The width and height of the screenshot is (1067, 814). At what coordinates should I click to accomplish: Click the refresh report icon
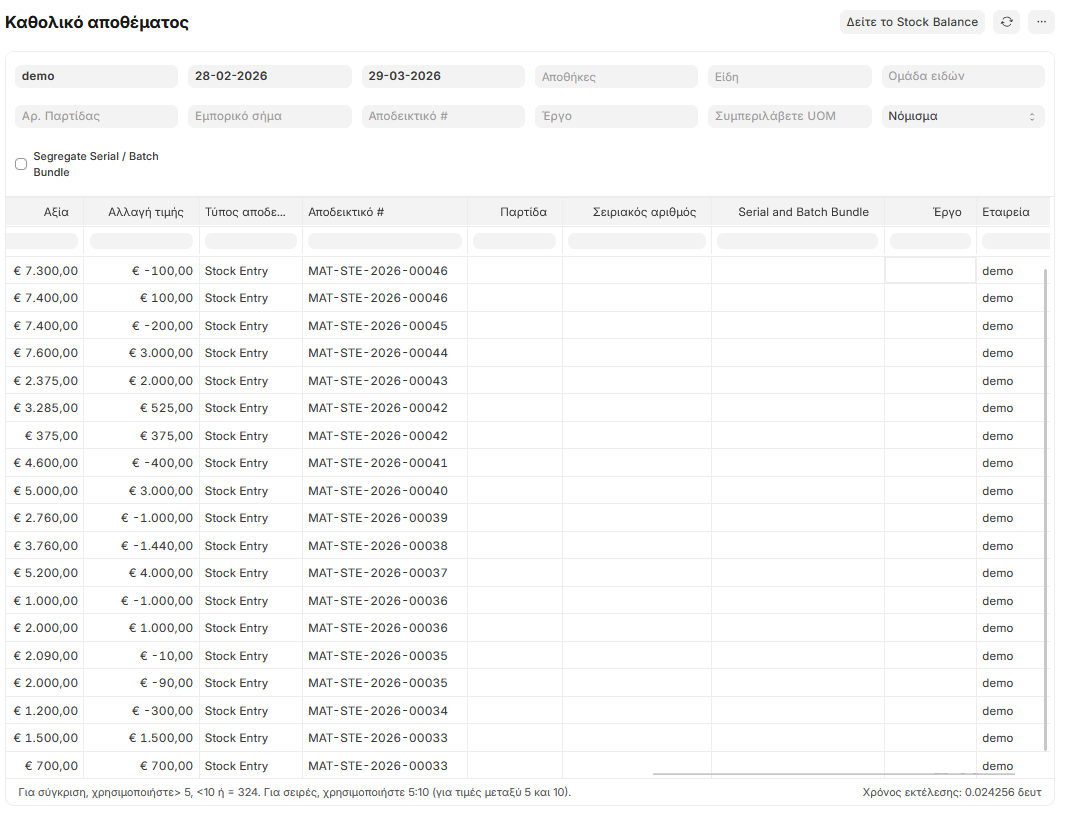1006,22
